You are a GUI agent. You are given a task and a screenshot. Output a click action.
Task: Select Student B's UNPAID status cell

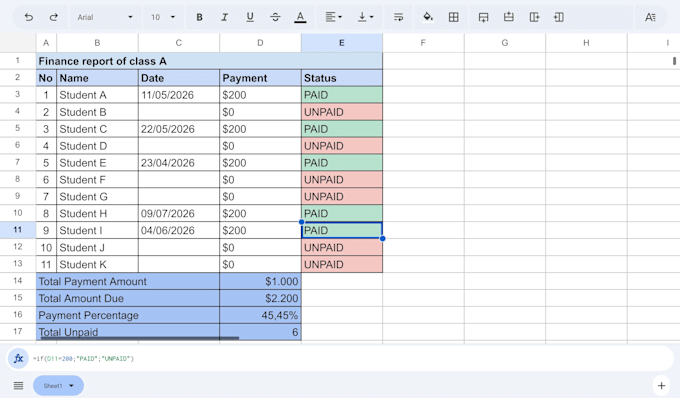pyautogui.click(x=342, y=112)
